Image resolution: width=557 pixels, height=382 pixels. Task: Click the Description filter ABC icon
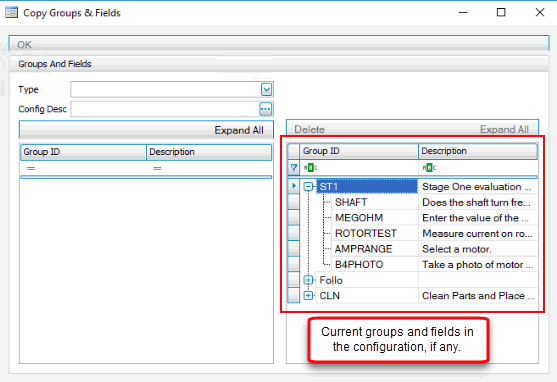coord(429,167)
